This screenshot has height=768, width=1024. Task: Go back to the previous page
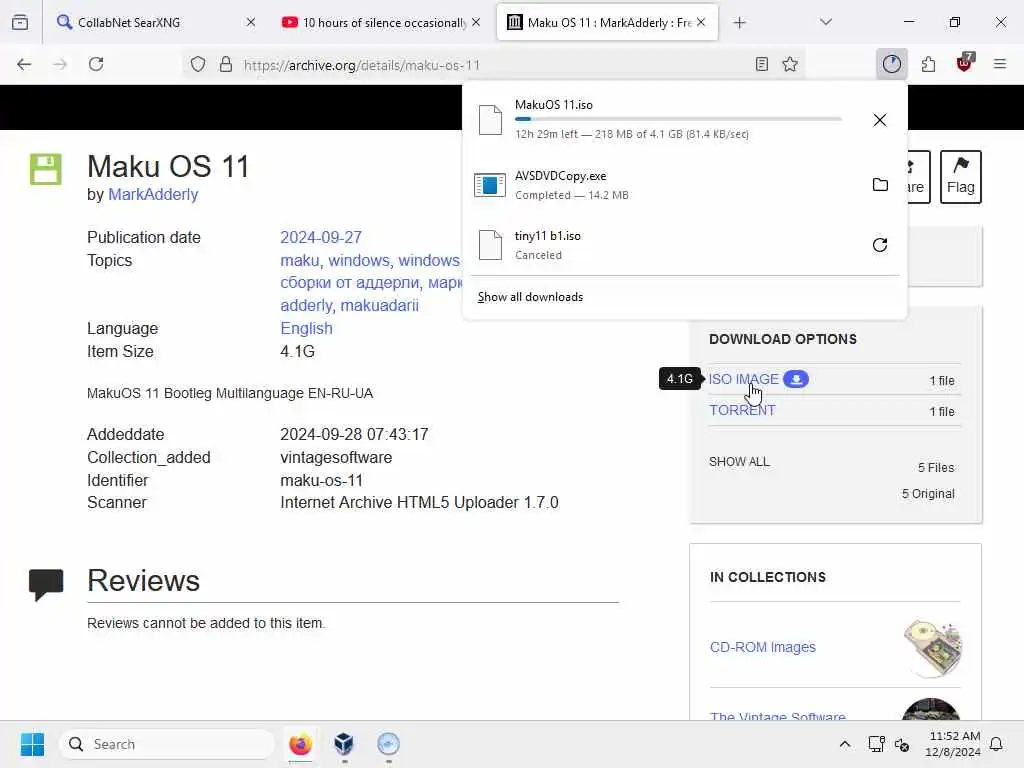point(24,64)
